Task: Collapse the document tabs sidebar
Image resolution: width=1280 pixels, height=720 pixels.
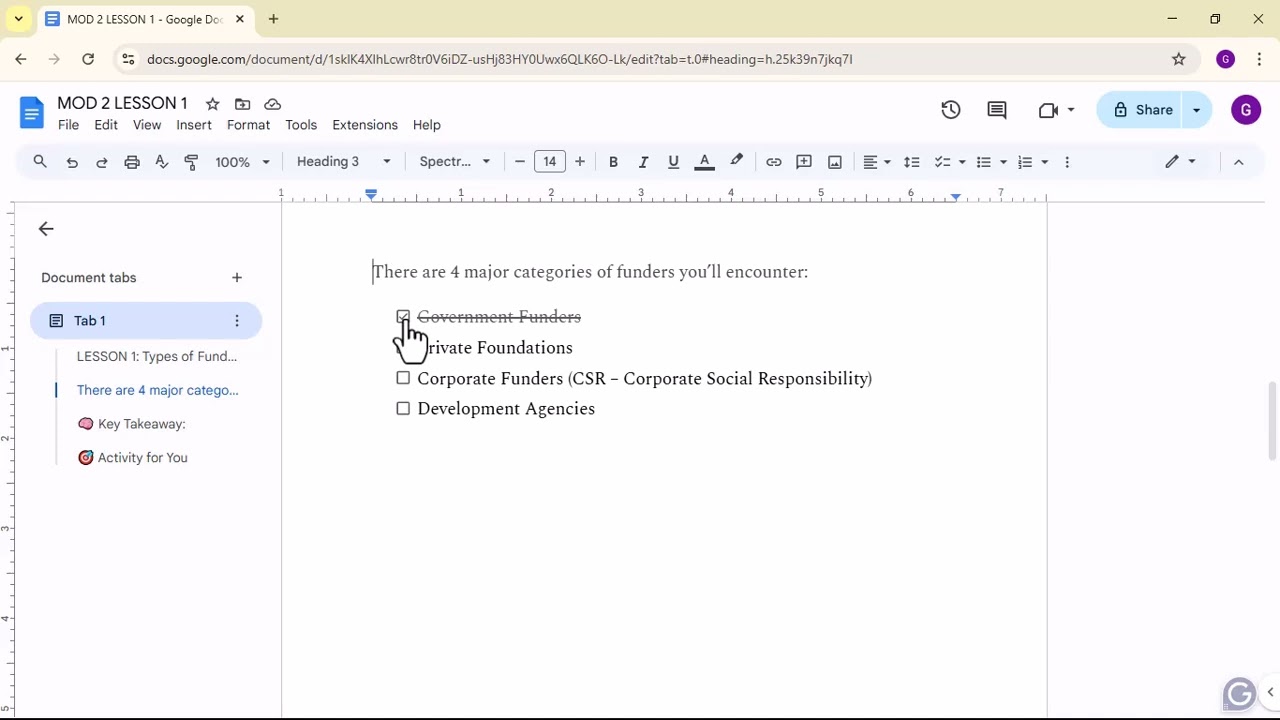Action: [x=46, y=229]
